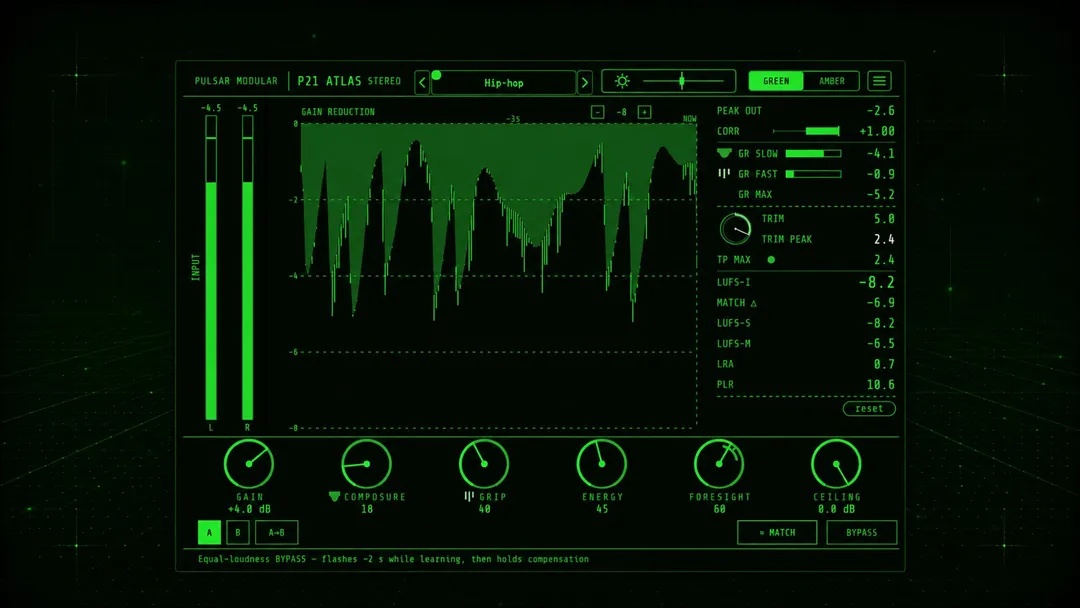Open the hamburger menu

pyautogui.click(x=879, y=81)
